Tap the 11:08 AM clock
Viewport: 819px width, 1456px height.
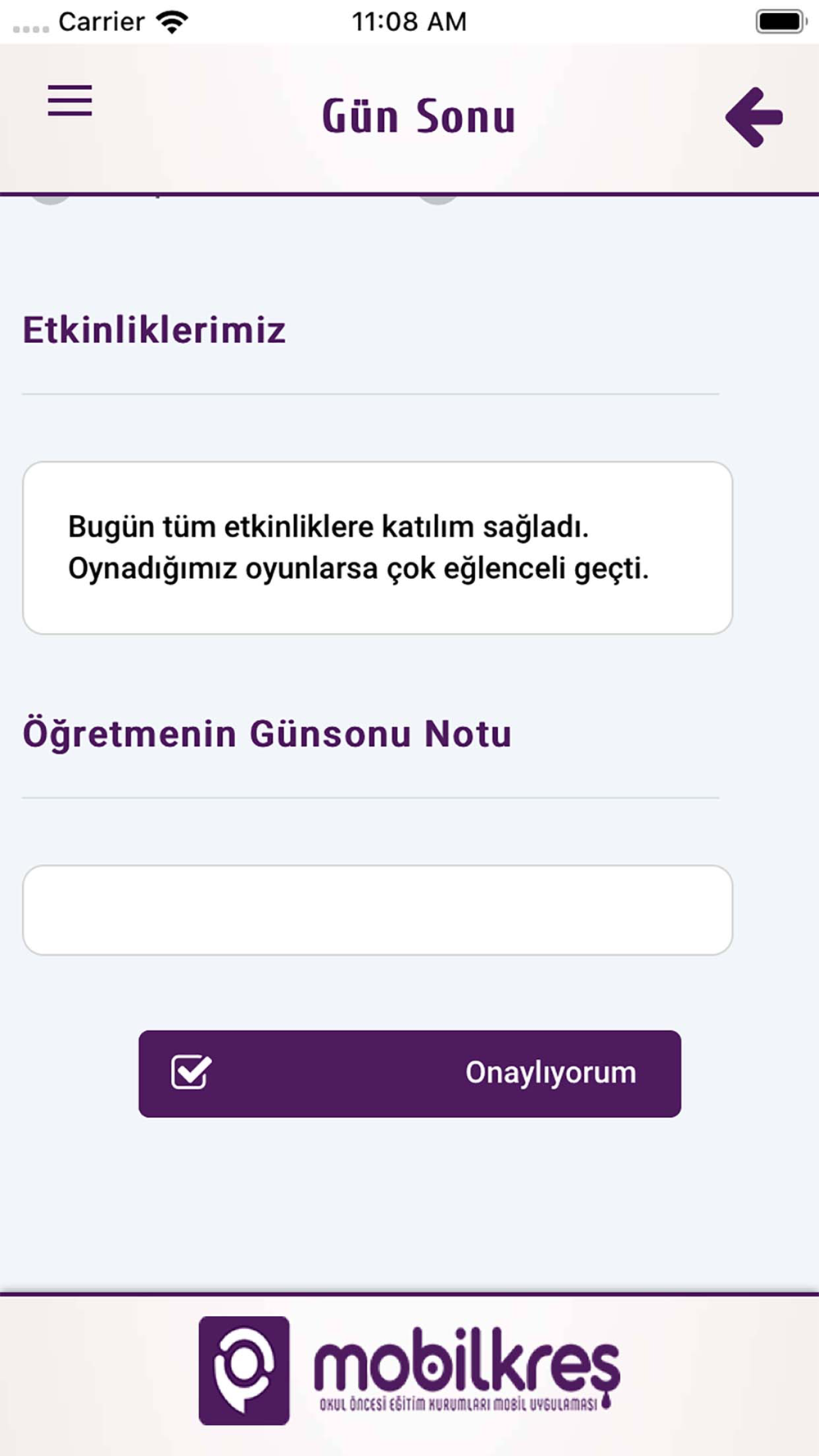tap(409, 22)
